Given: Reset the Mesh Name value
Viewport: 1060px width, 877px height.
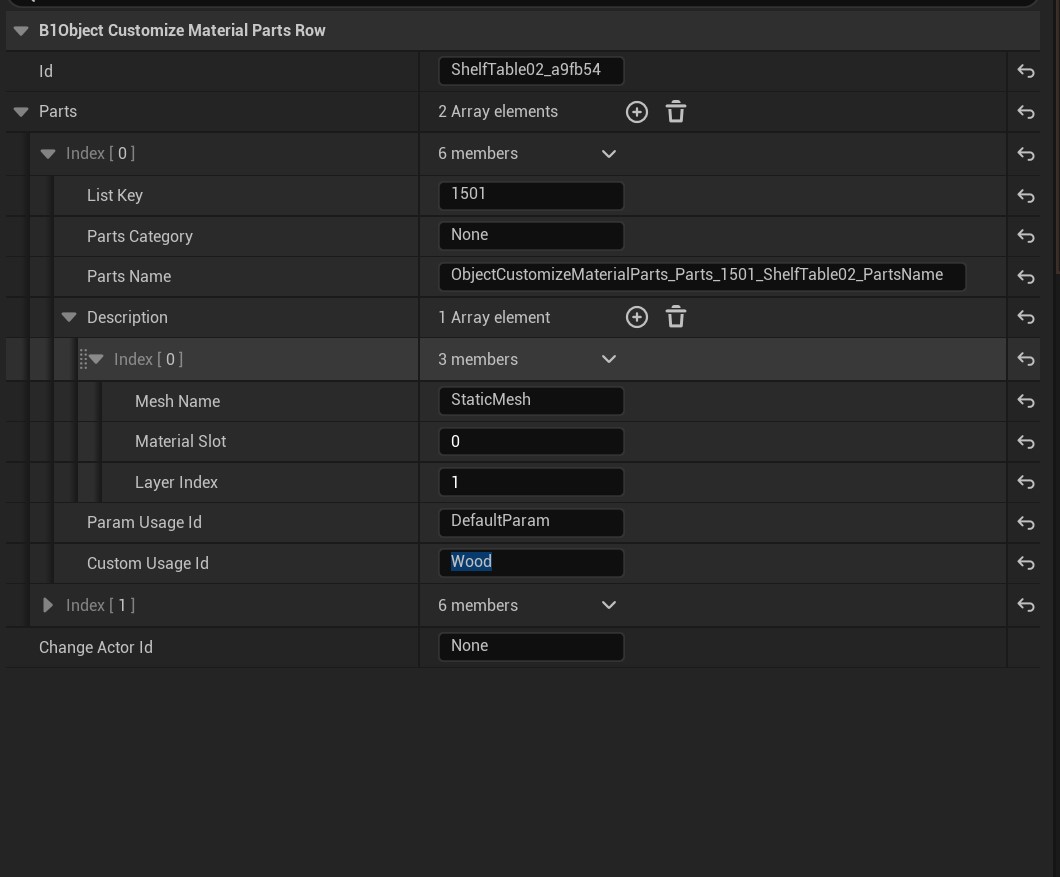Looking at the screenshot, I should click(x=1026, y=401).
